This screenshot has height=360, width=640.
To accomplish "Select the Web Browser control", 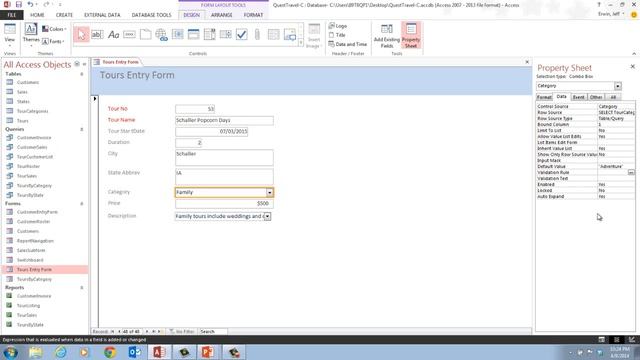I will pos(177,35).
